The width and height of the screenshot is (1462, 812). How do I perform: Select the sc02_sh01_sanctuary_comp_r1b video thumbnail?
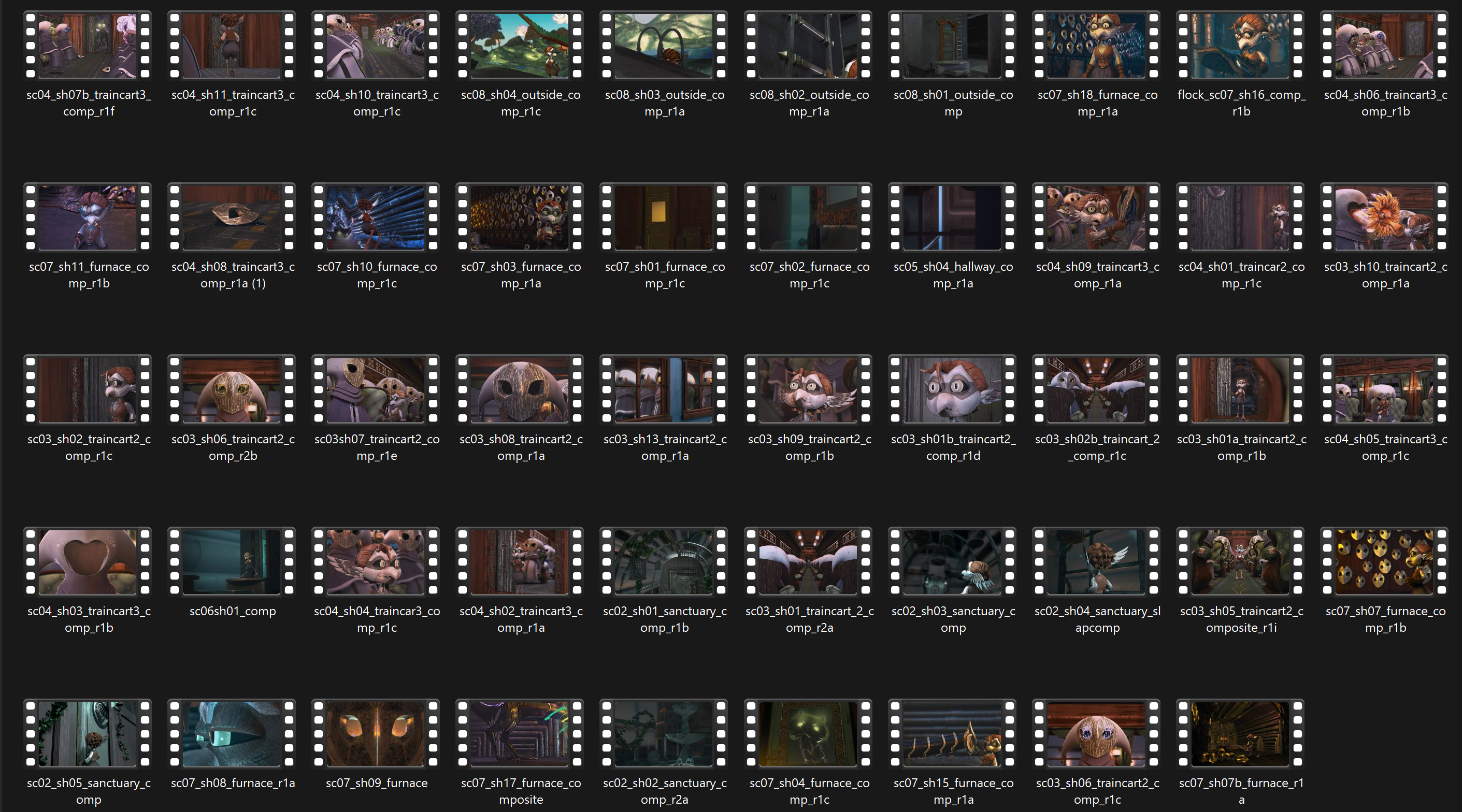pos(664,562)
